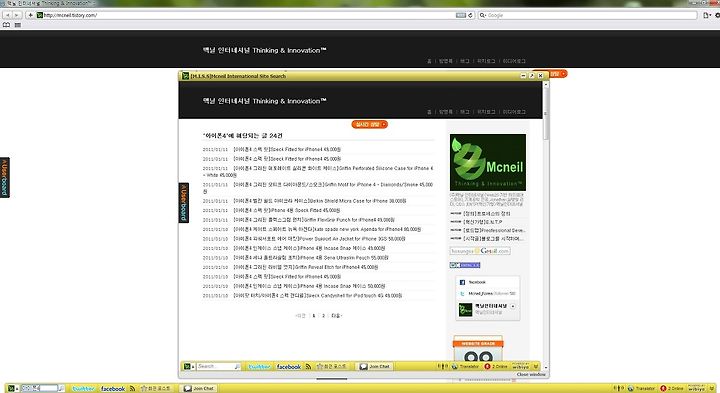Go to page 2 of results
The image size is (720, 393).
click(323, 316)
